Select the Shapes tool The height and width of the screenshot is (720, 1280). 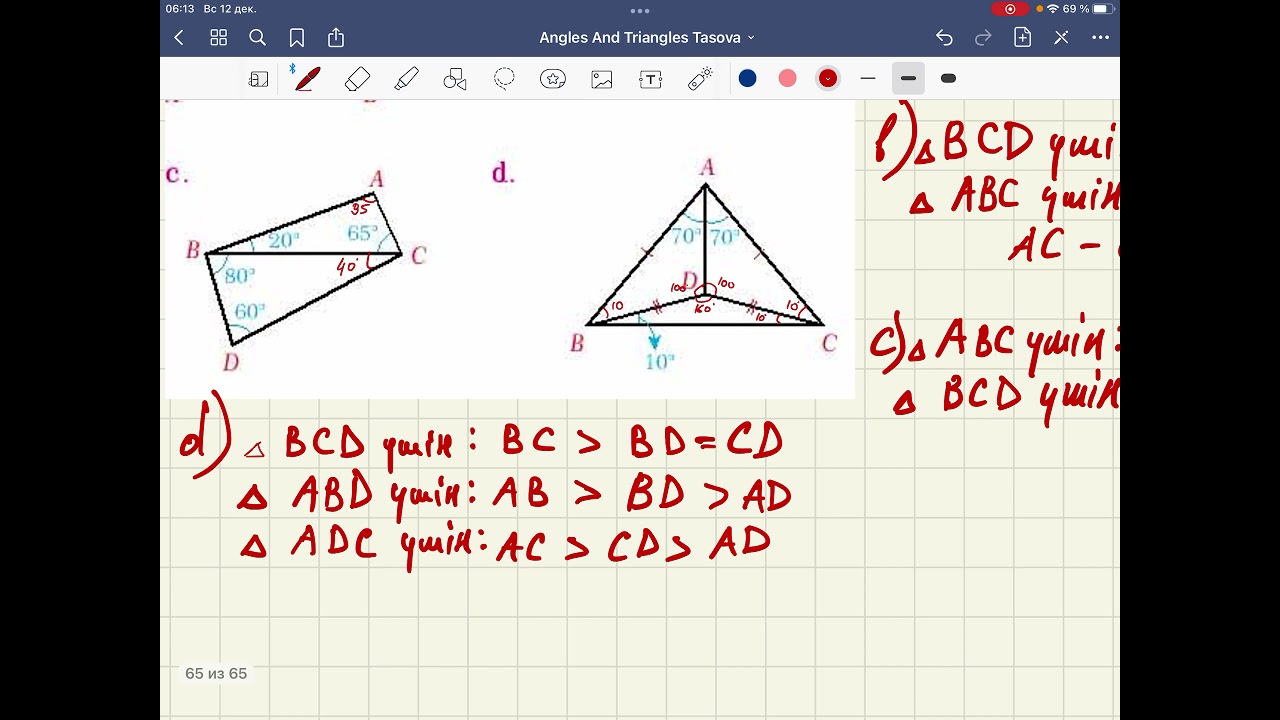[x=455, y=79]
